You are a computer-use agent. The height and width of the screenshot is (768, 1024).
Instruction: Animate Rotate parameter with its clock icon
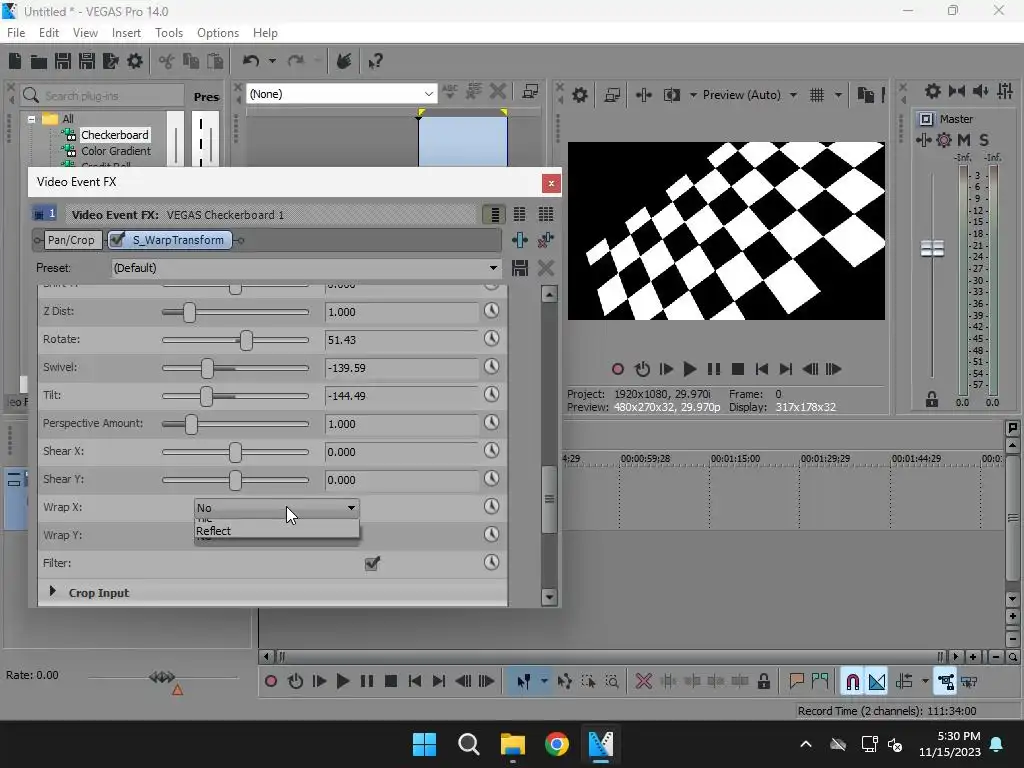[491, 338]
